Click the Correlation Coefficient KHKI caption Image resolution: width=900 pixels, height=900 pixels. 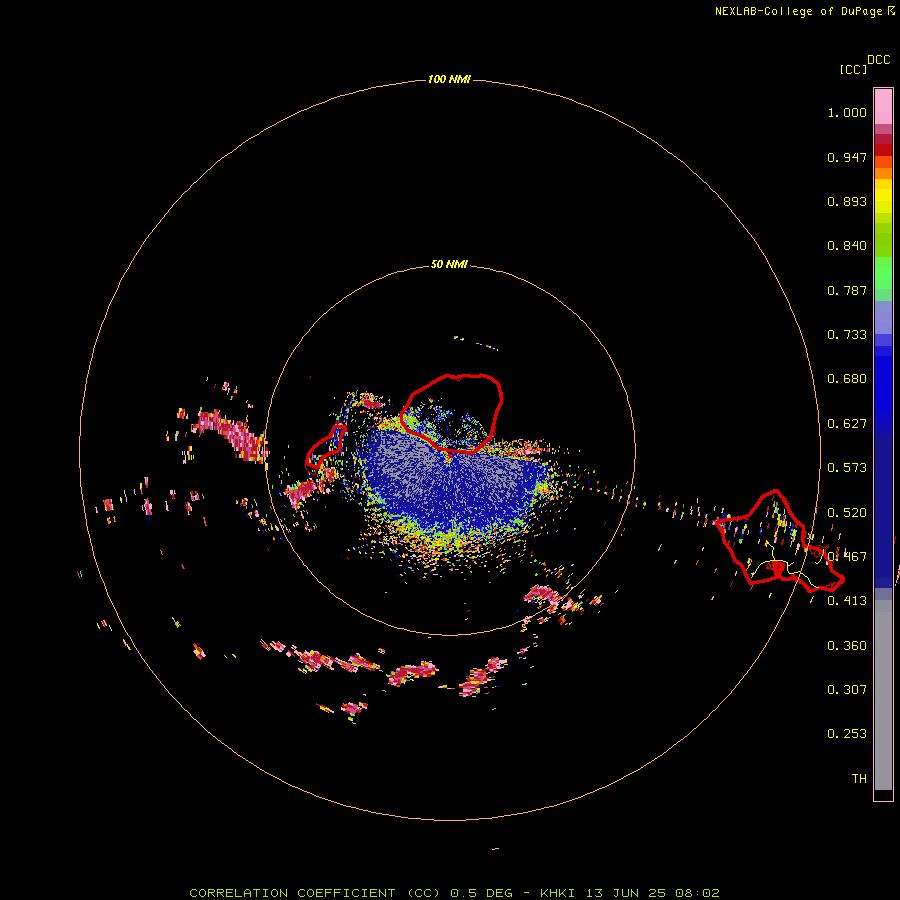(454, 893)
